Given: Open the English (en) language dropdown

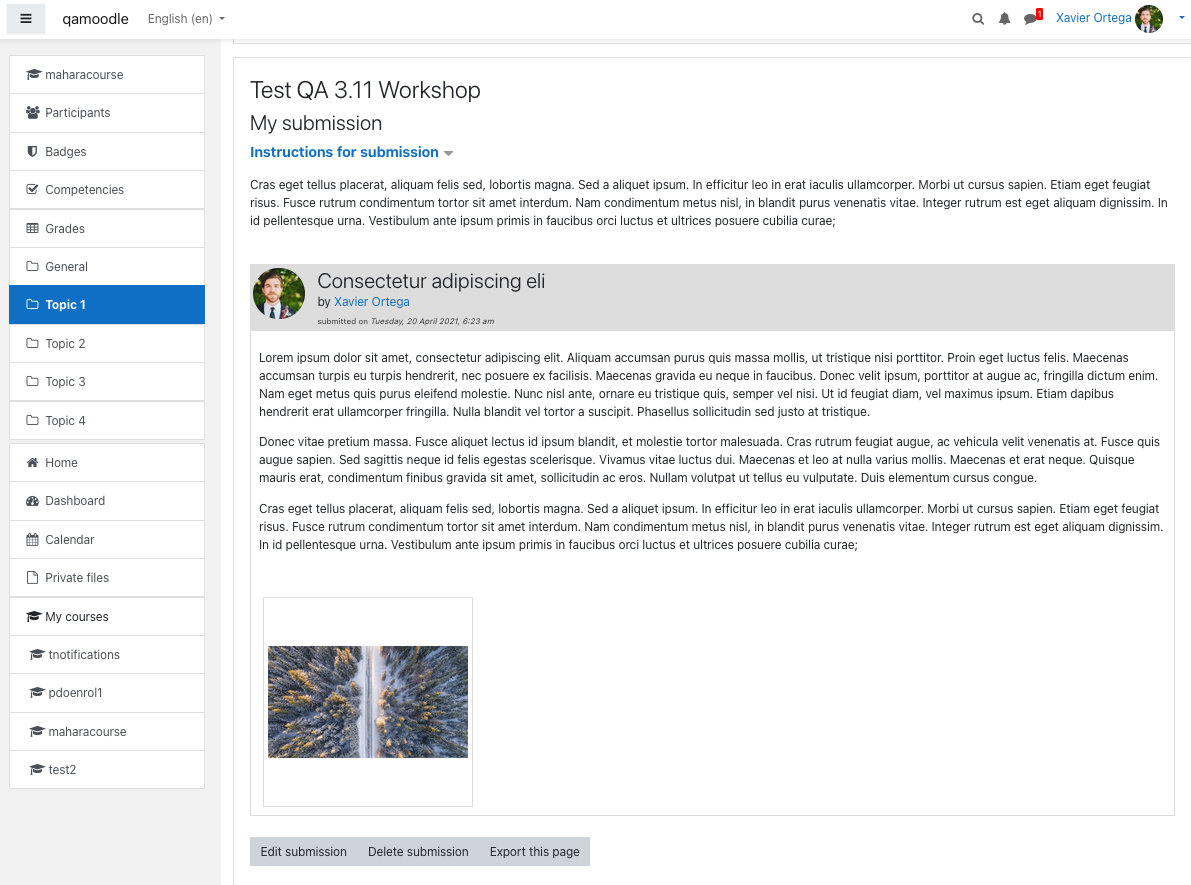Looking at the screenshot, I should 186,19.
